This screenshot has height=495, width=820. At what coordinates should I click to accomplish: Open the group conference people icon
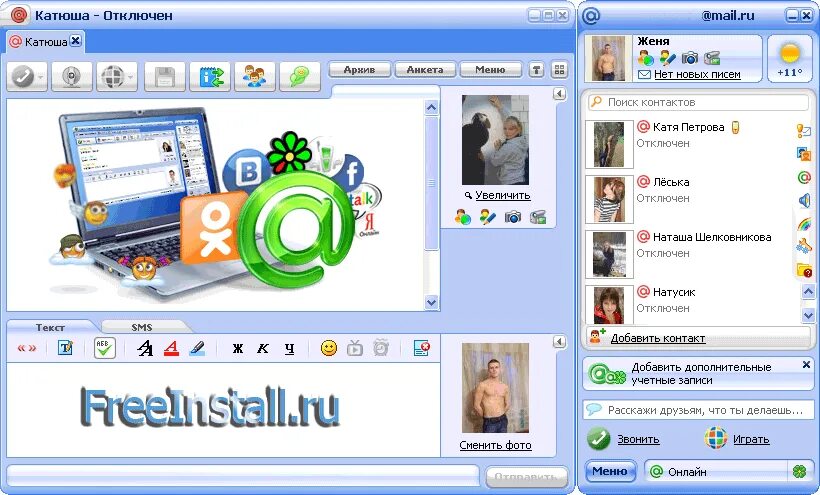pyautogui.click(x=255, y=77)
